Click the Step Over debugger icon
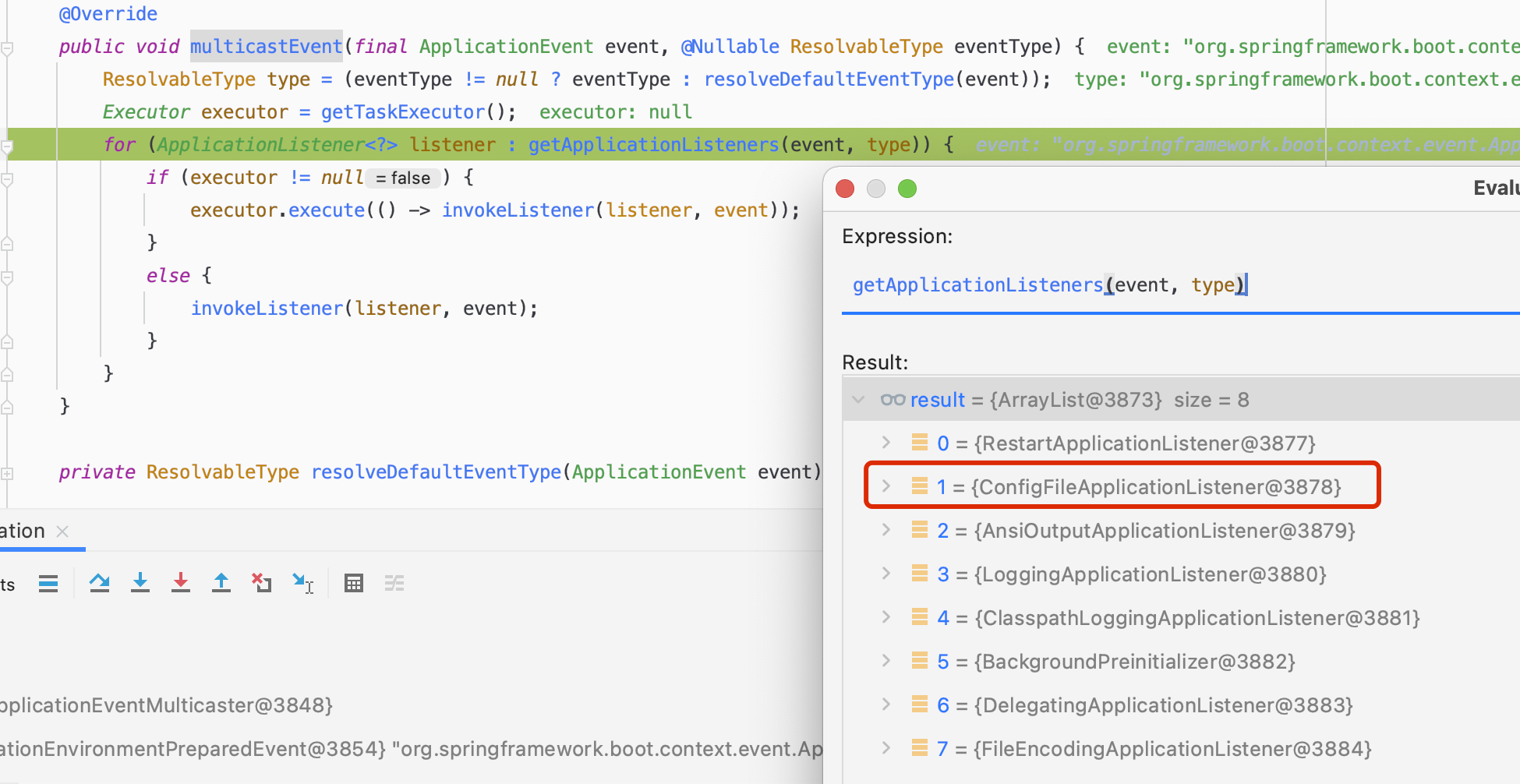This screenshot has height=784, width=1520. coord(99,583)
